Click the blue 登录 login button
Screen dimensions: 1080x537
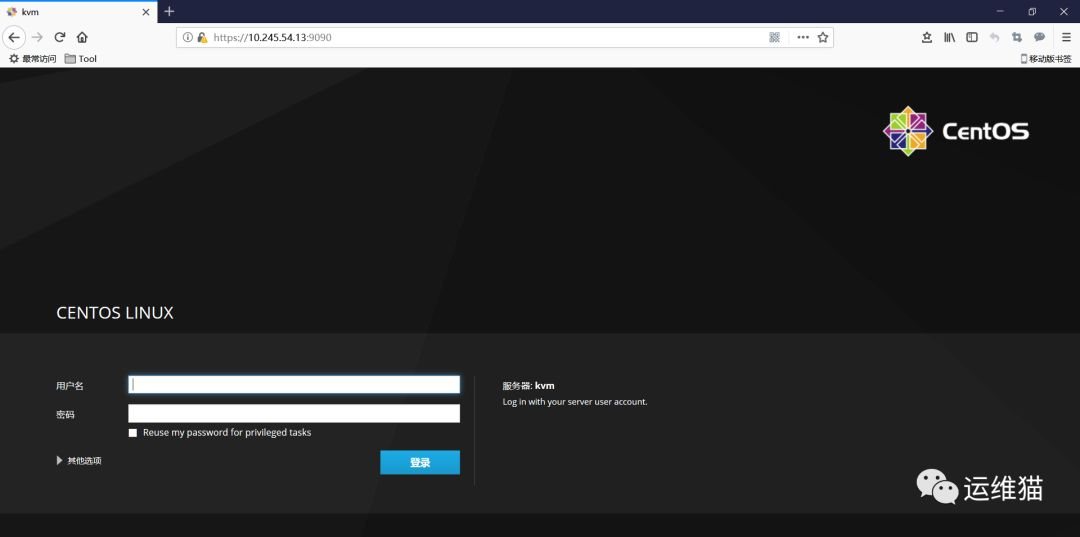pyautogui.click(x=419, y=463)
